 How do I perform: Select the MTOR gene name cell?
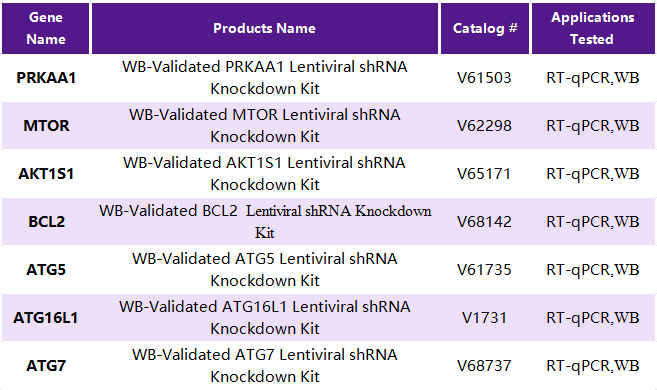[x=46, y=126]
